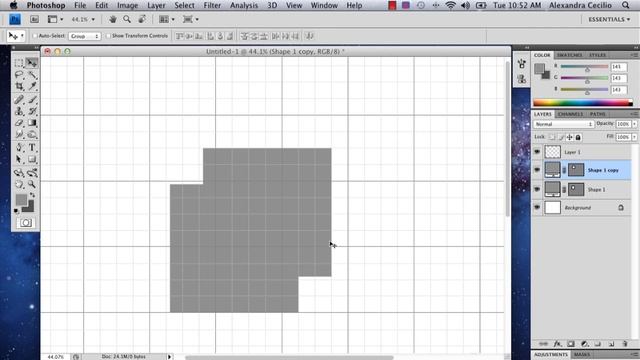Select the 3D Orbit camera tool
Screen dimensions: 640x360
[32, 173]
